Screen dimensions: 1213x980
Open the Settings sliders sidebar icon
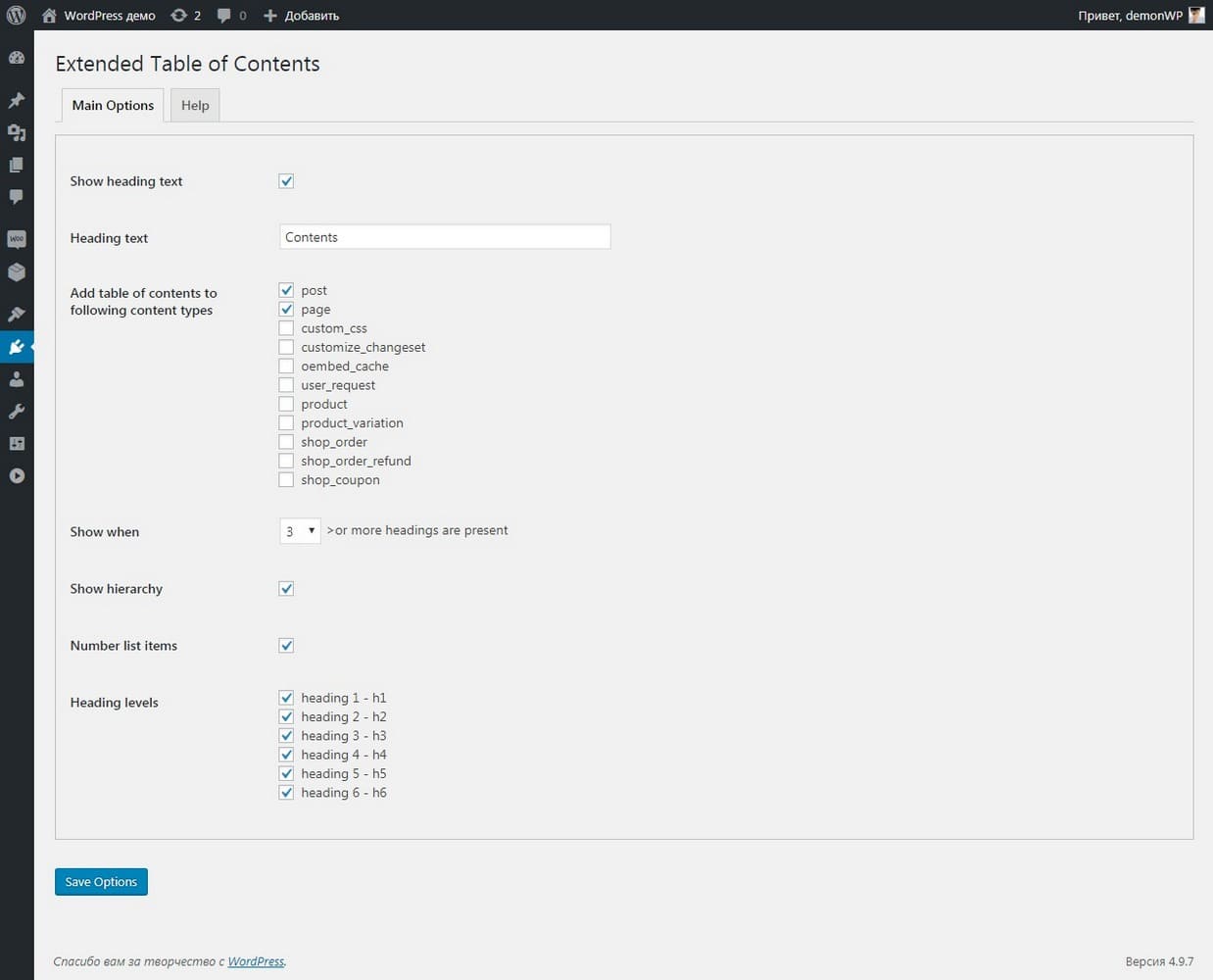17,444
